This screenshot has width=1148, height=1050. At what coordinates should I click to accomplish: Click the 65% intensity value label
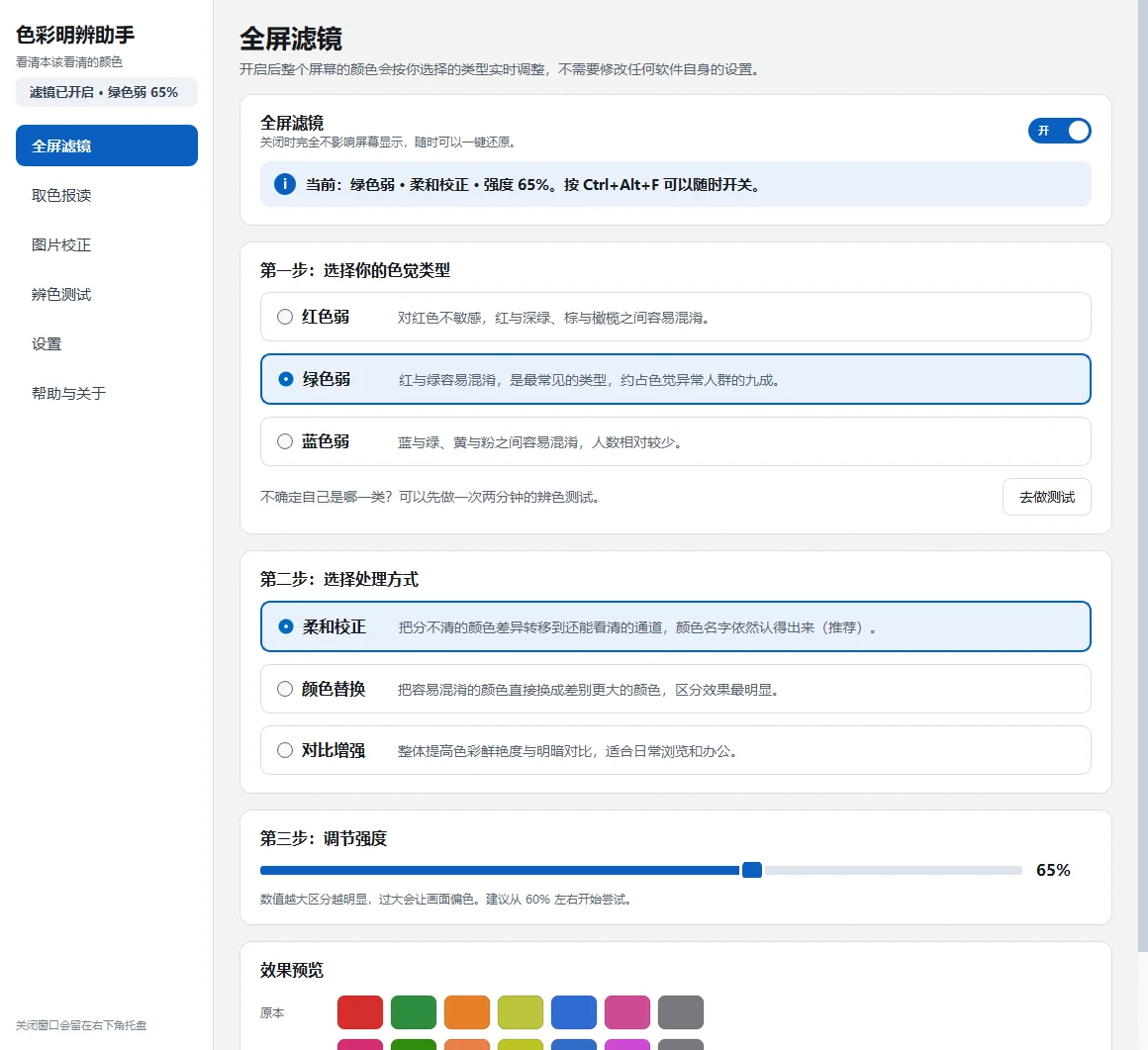click(1053, 870)
